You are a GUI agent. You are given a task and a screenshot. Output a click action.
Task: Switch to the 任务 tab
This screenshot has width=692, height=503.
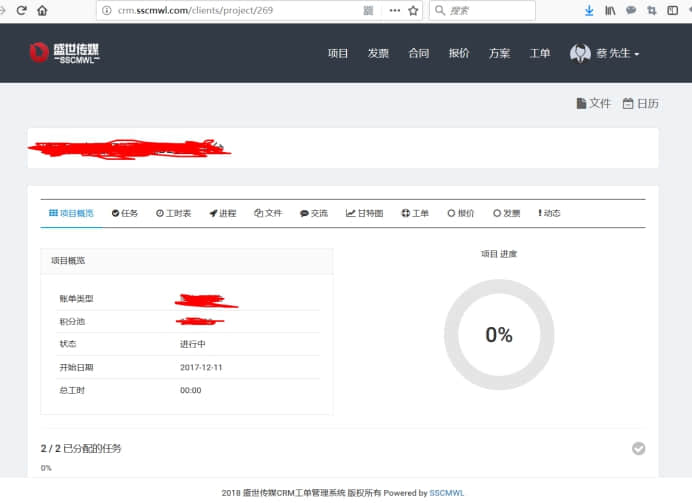pyautogui.click(x=125, y=213)
